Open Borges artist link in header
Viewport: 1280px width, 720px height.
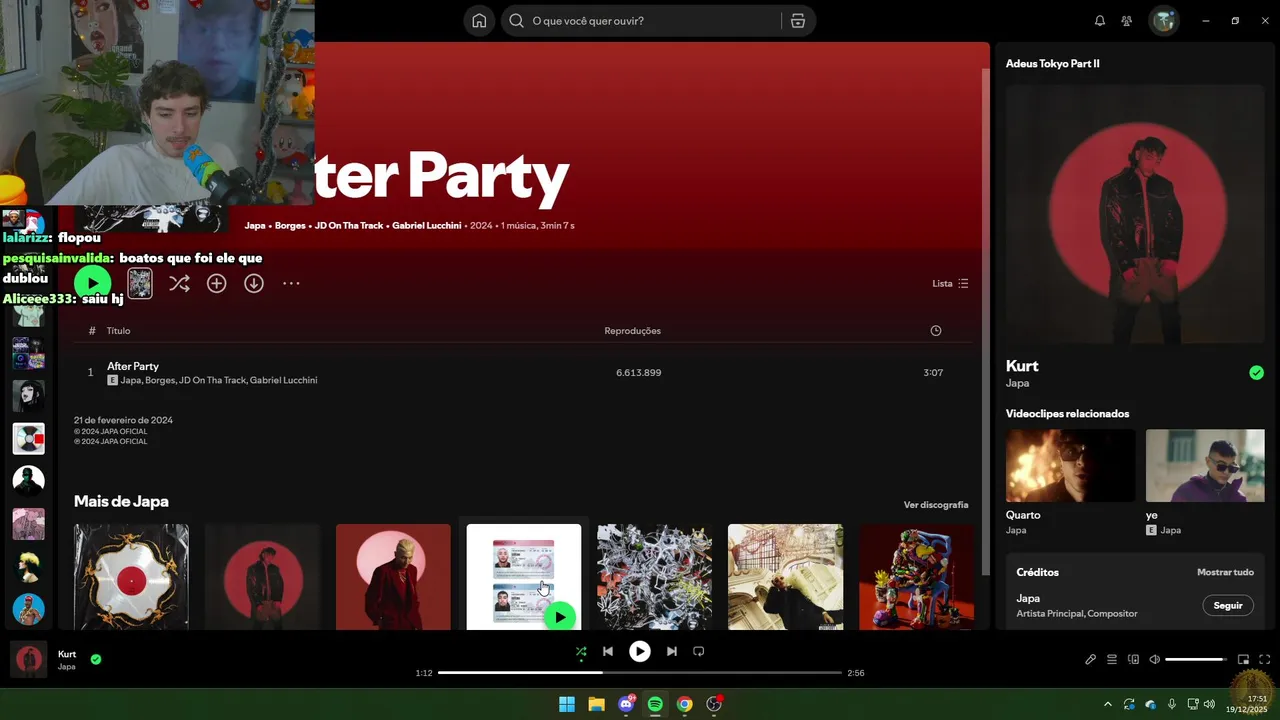tap(290, 226)
